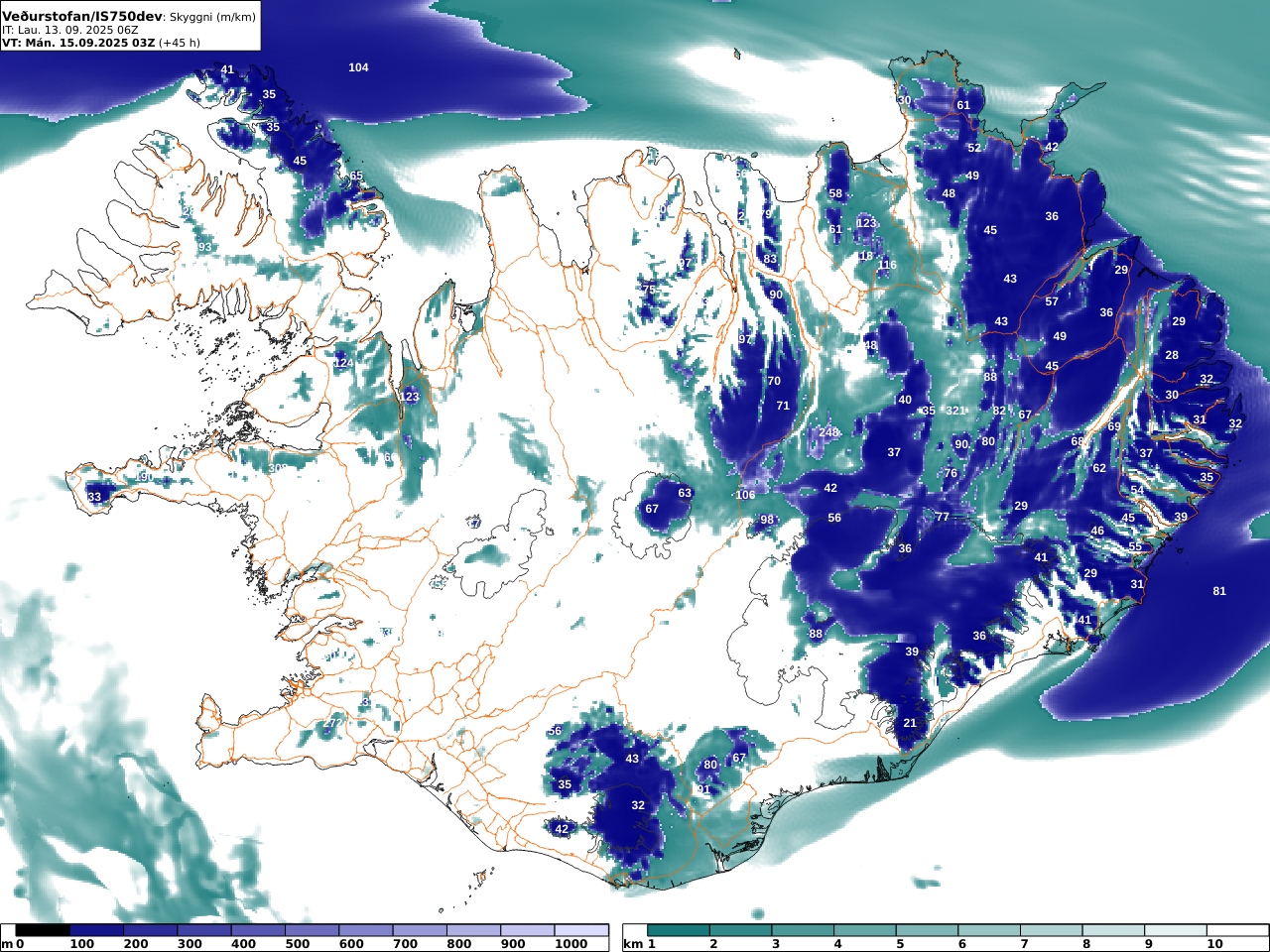Viewport: 1270px width, 952px height.
Task: Click the 9–10 km white legend swatch
Action: tap(1175, 930)
